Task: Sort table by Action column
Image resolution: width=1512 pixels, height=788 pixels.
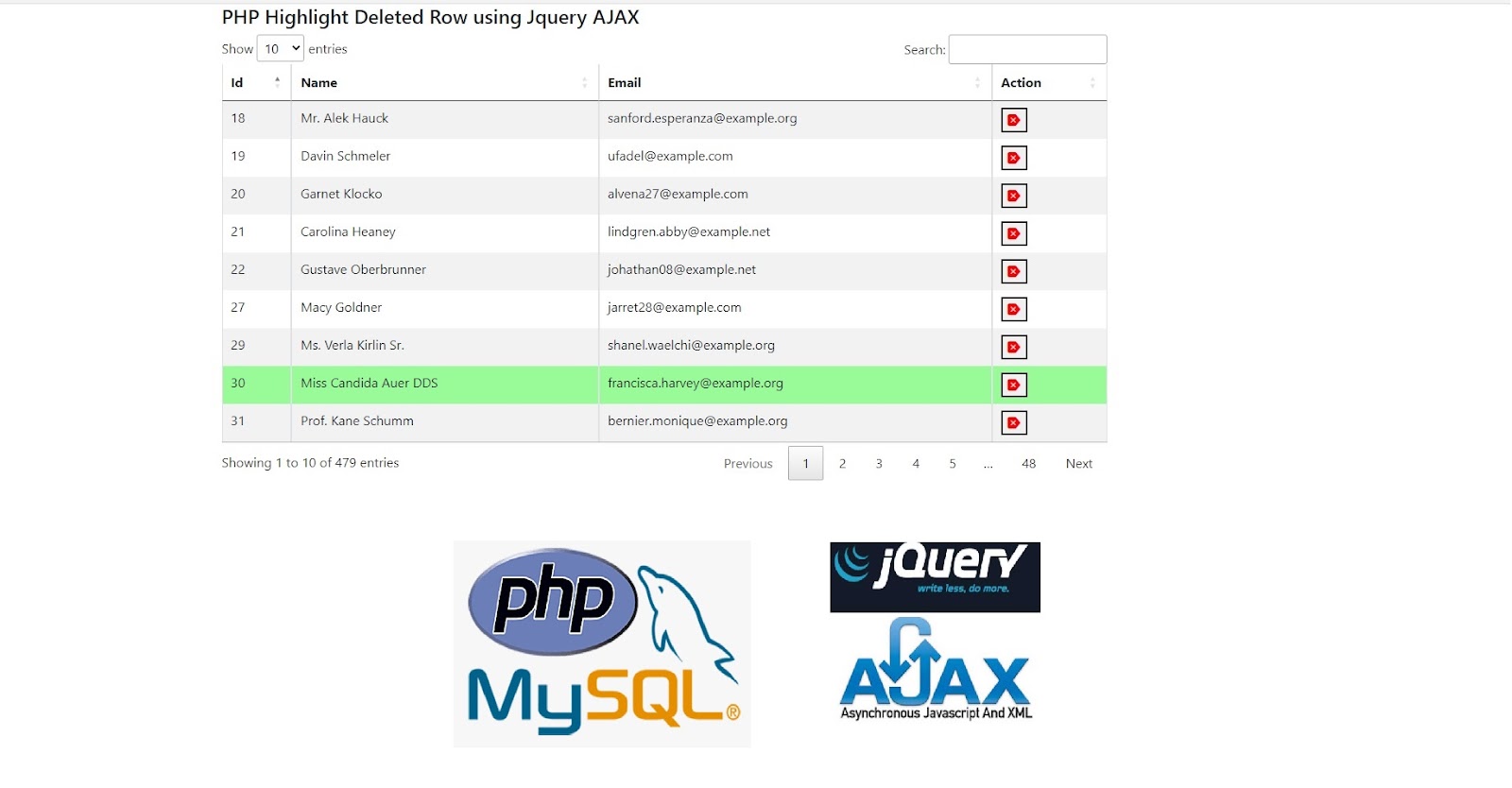Action: pyautogui.click(x=1049, y=83)
